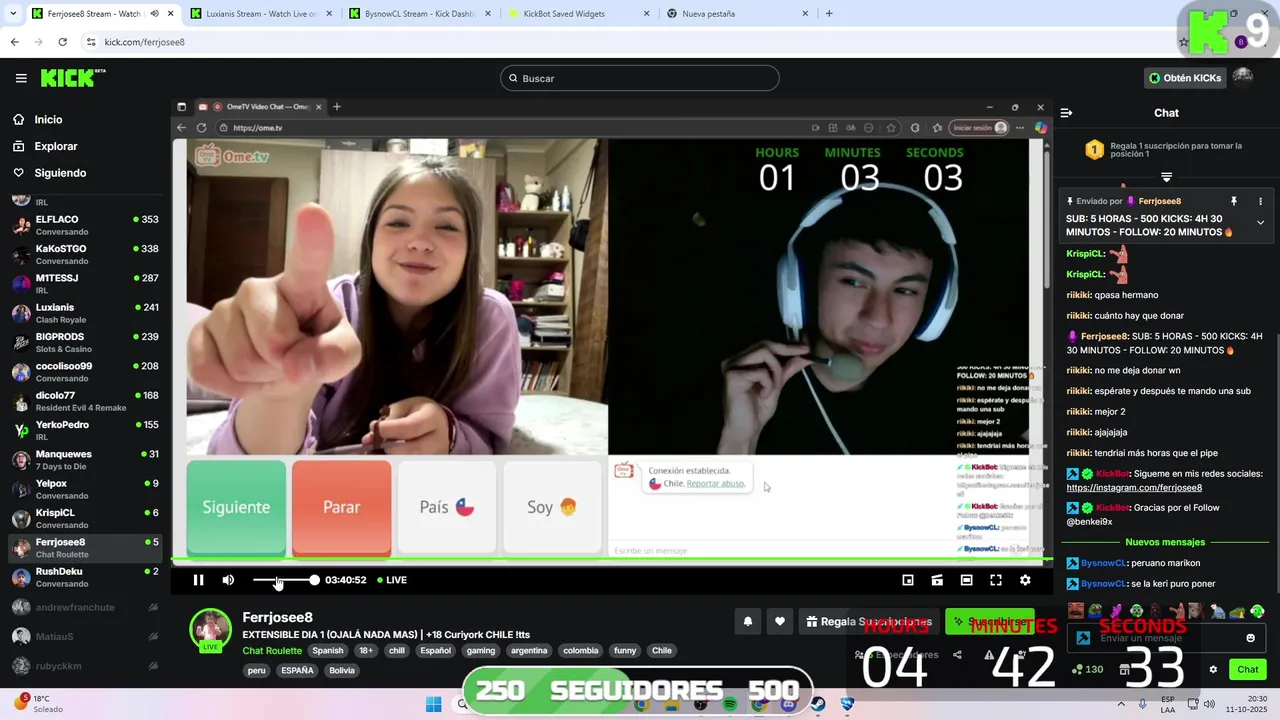Mute the stream volume
This screenshot has height=720, width=1280.
click(228, 580)
